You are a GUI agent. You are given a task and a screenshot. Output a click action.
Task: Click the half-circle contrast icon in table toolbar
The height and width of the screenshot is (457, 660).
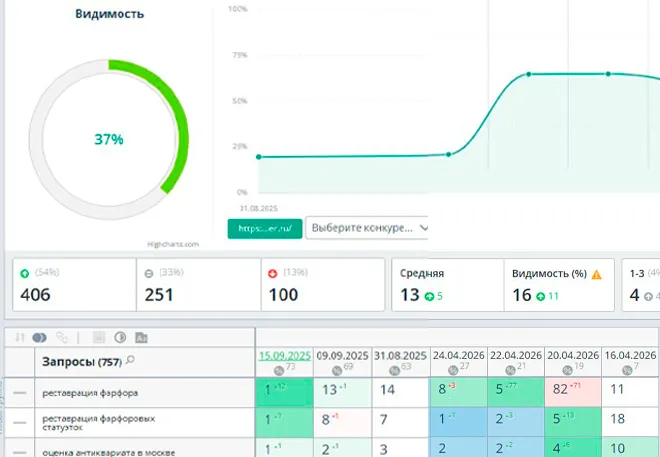pyautogui.click(x=119, y=338)
